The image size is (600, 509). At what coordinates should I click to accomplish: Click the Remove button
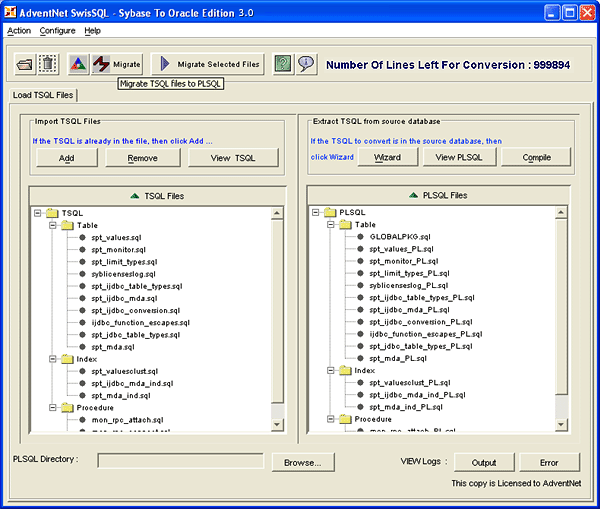142,158
